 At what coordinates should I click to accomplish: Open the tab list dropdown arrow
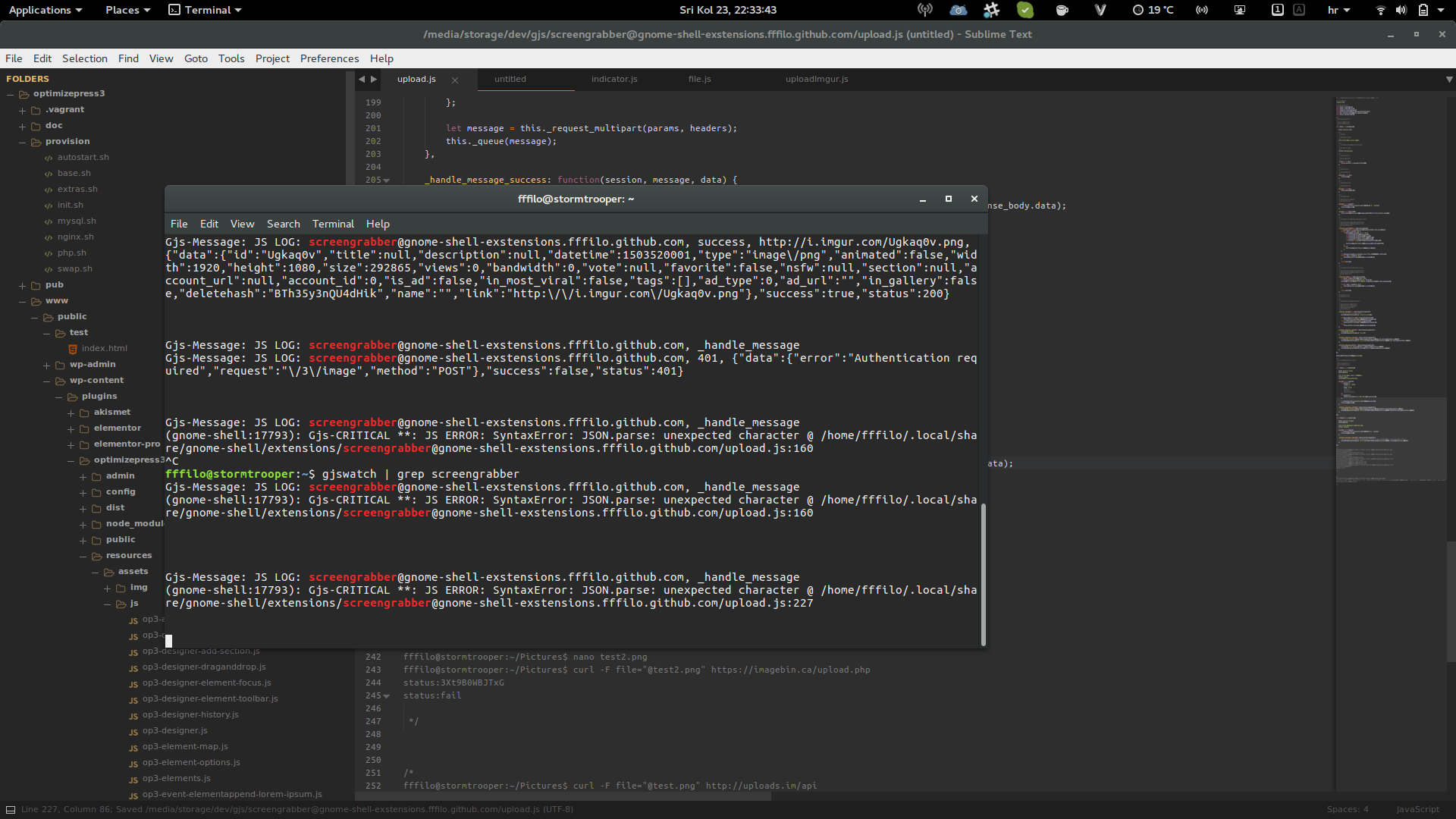click(1449, 79)
